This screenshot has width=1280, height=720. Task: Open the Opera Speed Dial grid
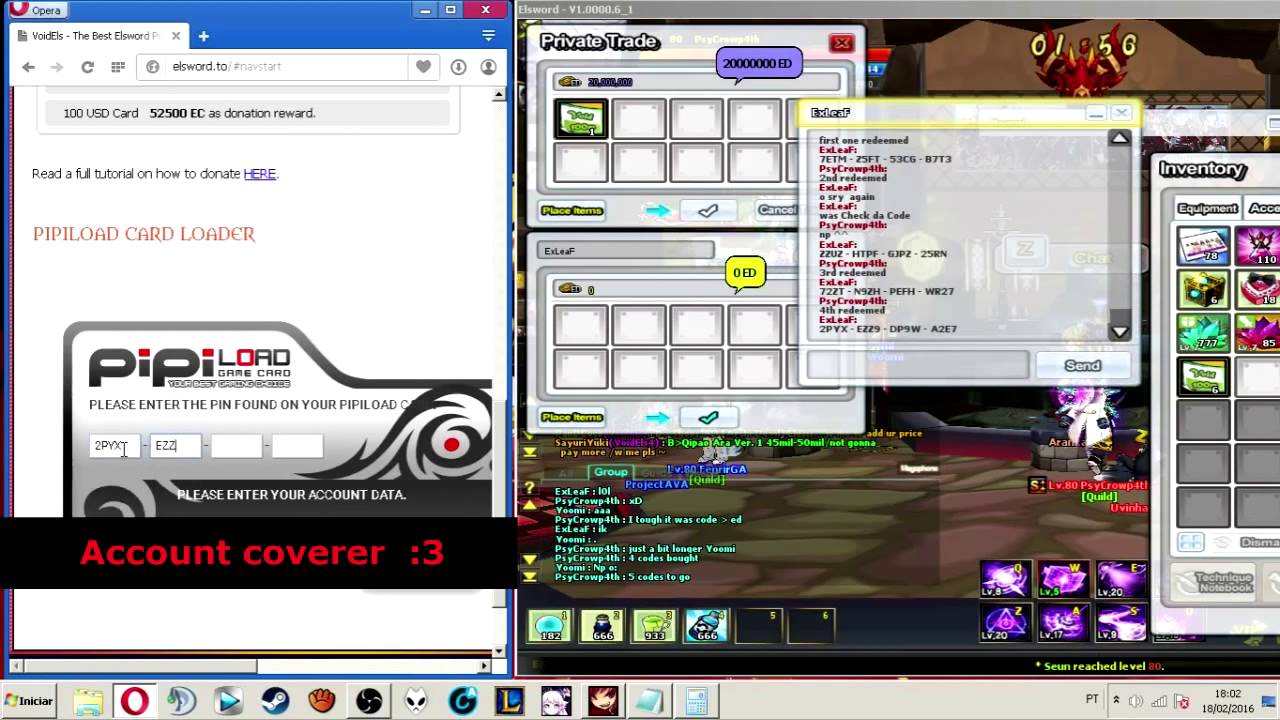(118, 67)
